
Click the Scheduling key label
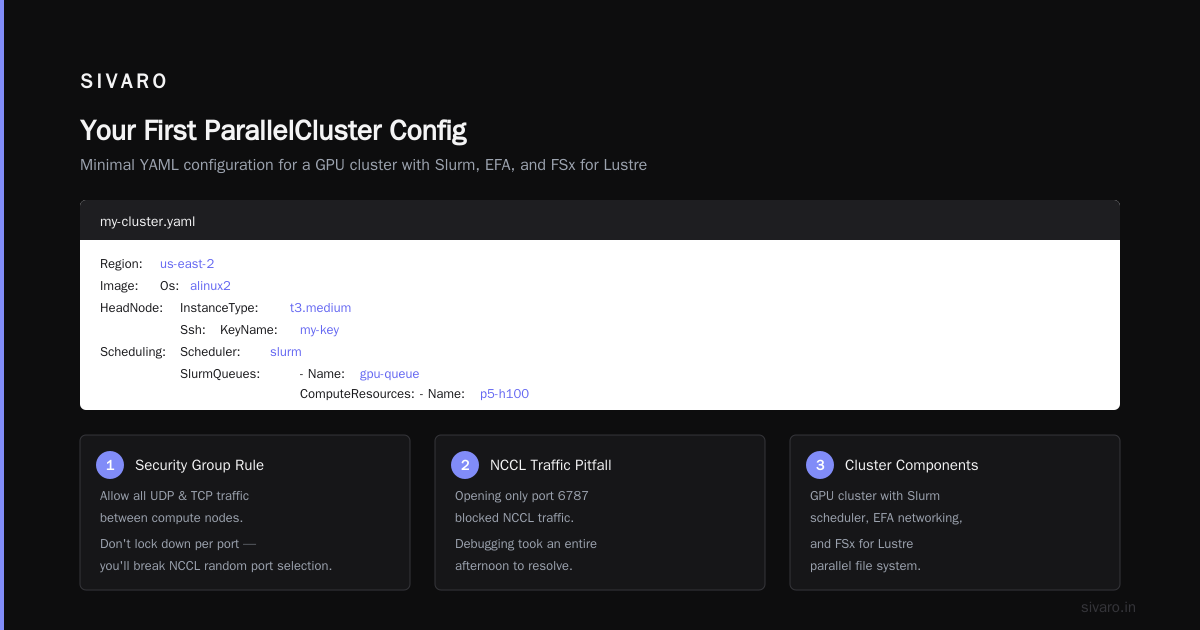tap(133, 352)
